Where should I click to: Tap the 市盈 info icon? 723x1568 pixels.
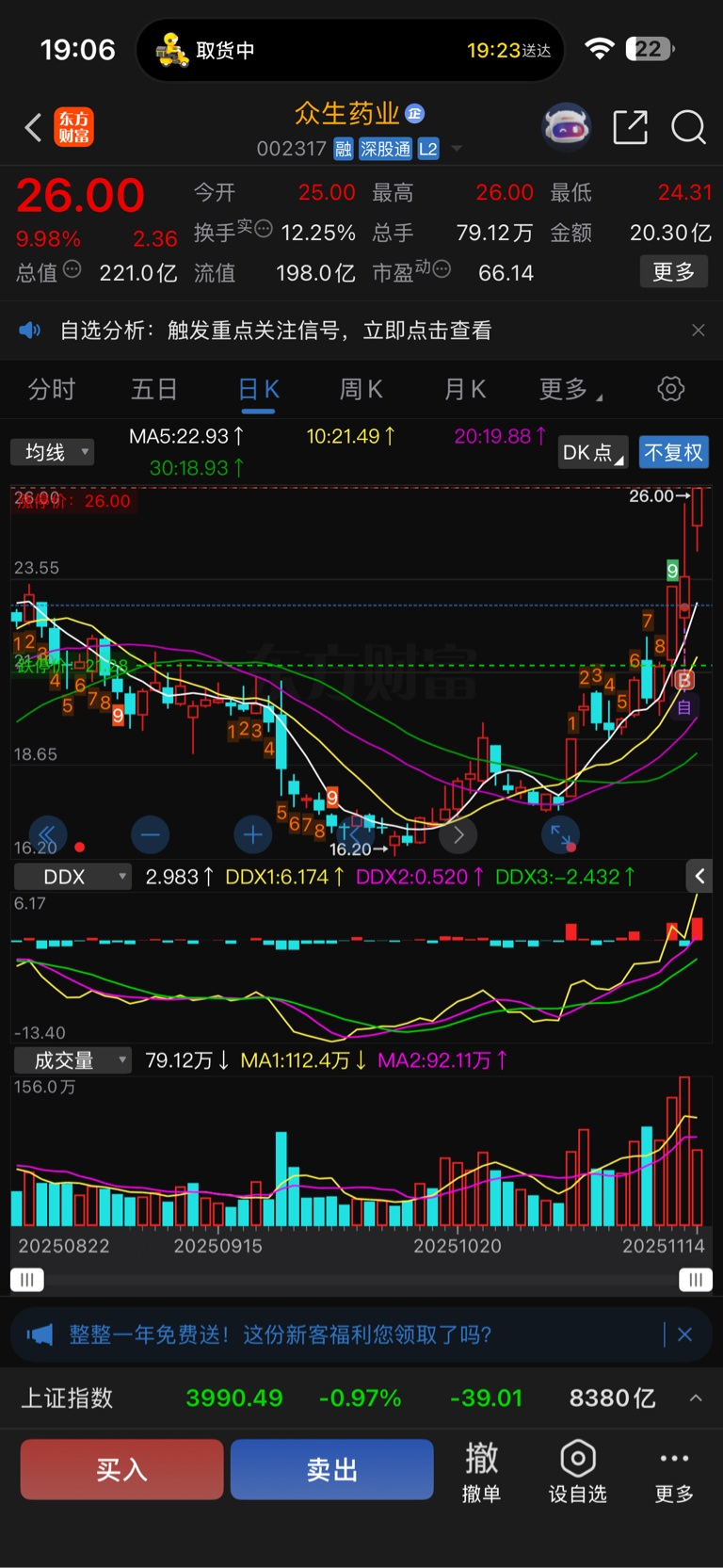(x=442, y=269)
